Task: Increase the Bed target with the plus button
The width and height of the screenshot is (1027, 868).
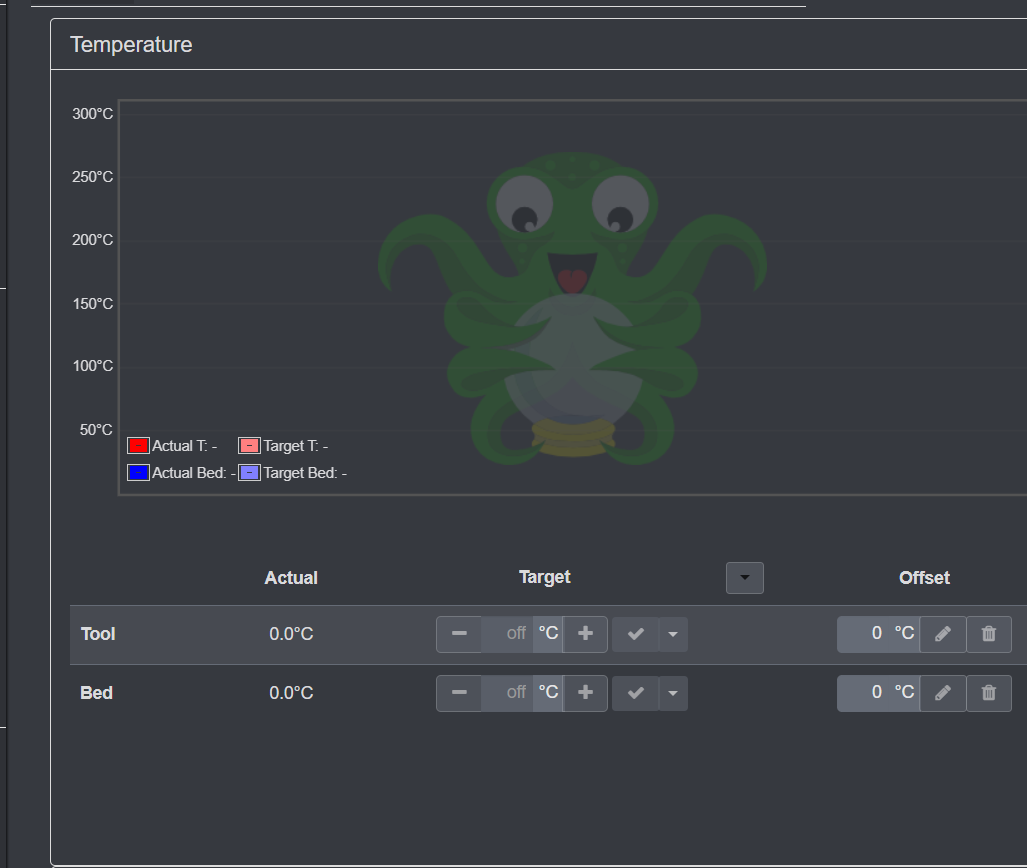Action: point(586,692)
